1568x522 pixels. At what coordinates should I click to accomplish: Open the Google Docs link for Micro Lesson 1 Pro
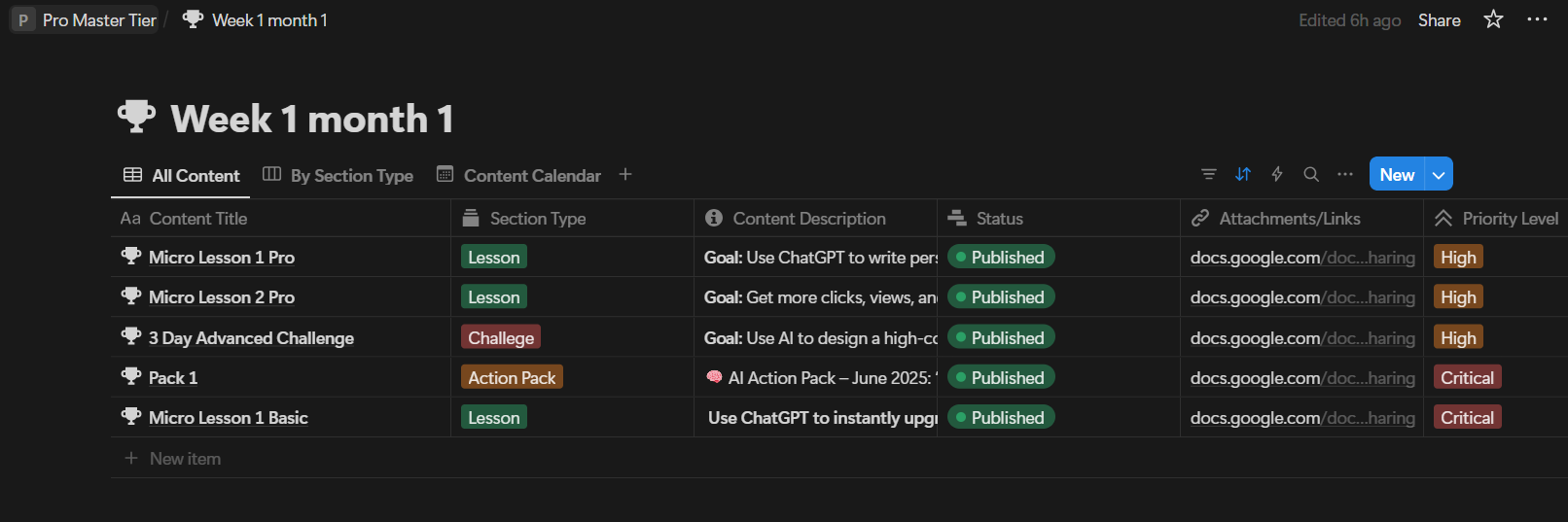1301,258
